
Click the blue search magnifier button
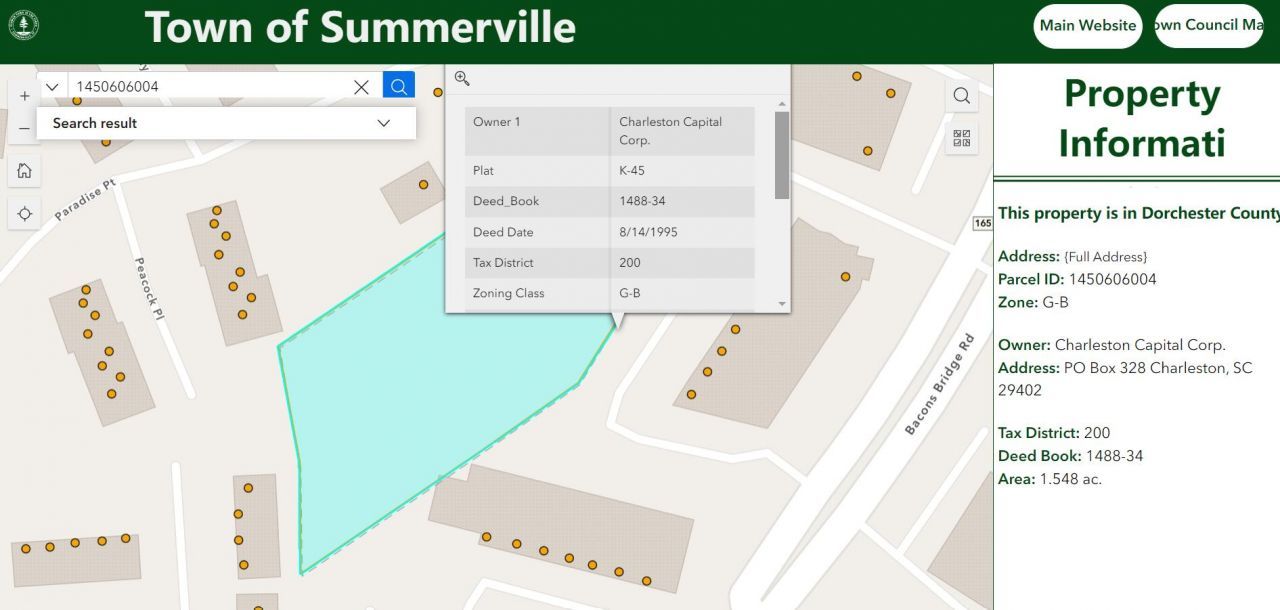(398, 87)
